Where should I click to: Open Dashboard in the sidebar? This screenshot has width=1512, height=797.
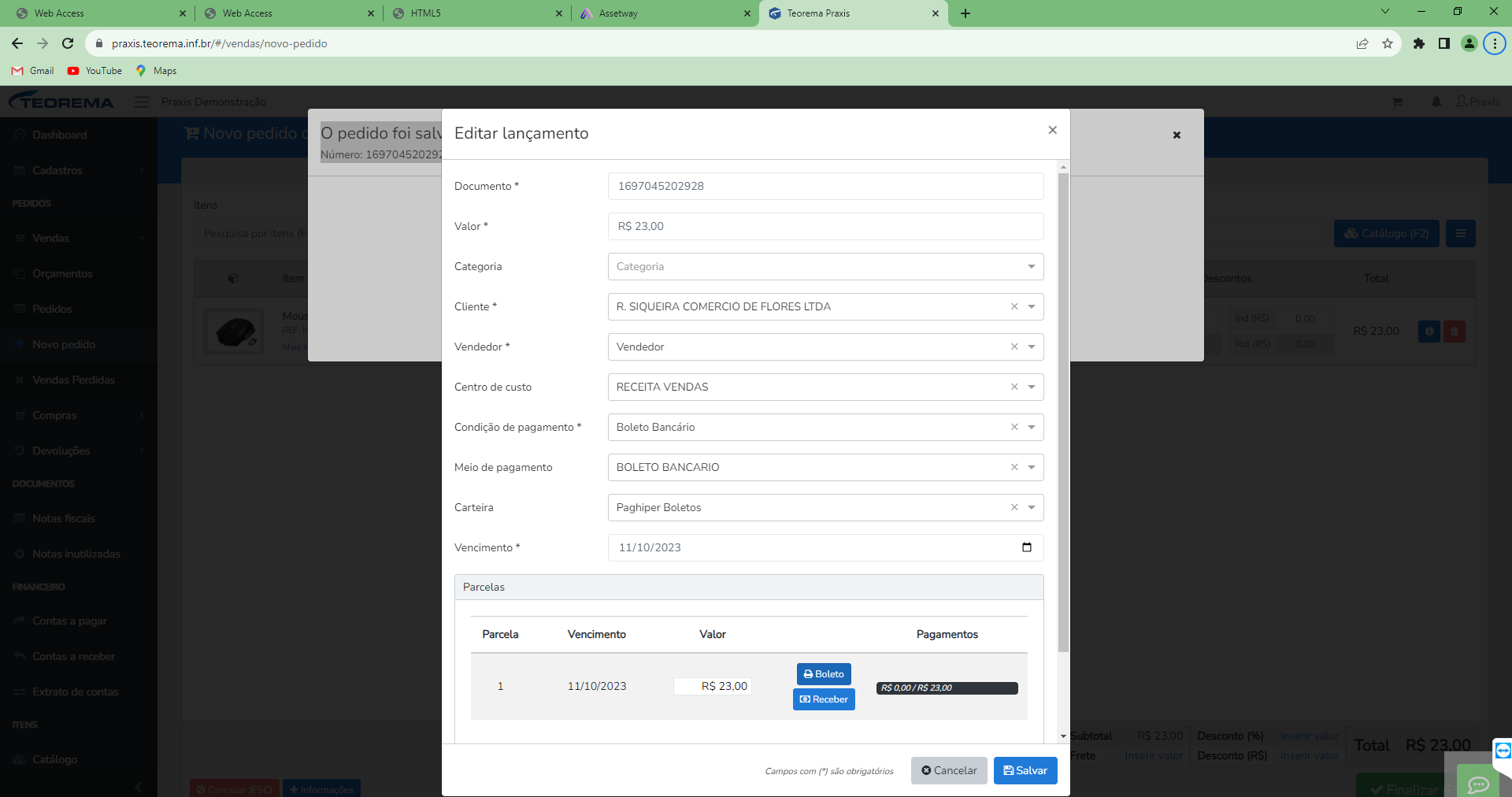click(60, 135)
